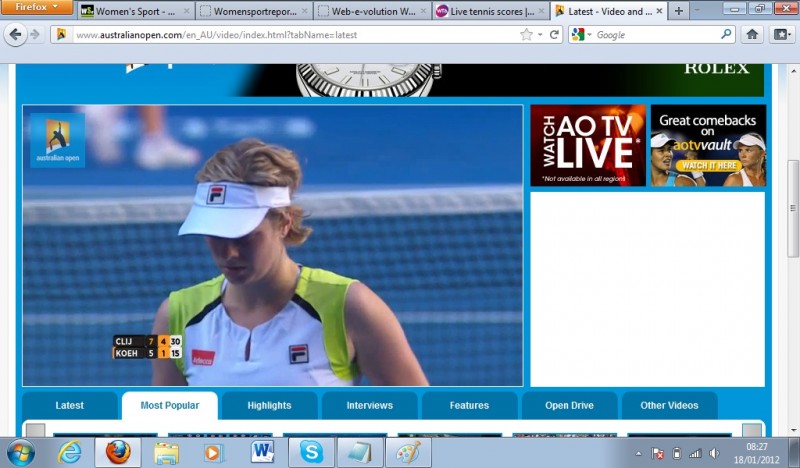Switch to the Highlights video tab
Viewport: 800px width, 468px height.
pos(269,405)
